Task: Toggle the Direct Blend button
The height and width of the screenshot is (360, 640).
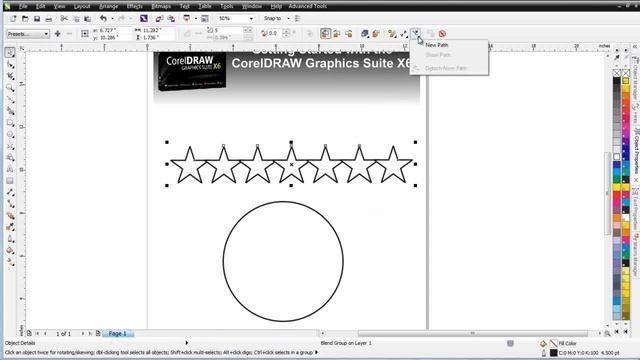Action: coord(325,34)
